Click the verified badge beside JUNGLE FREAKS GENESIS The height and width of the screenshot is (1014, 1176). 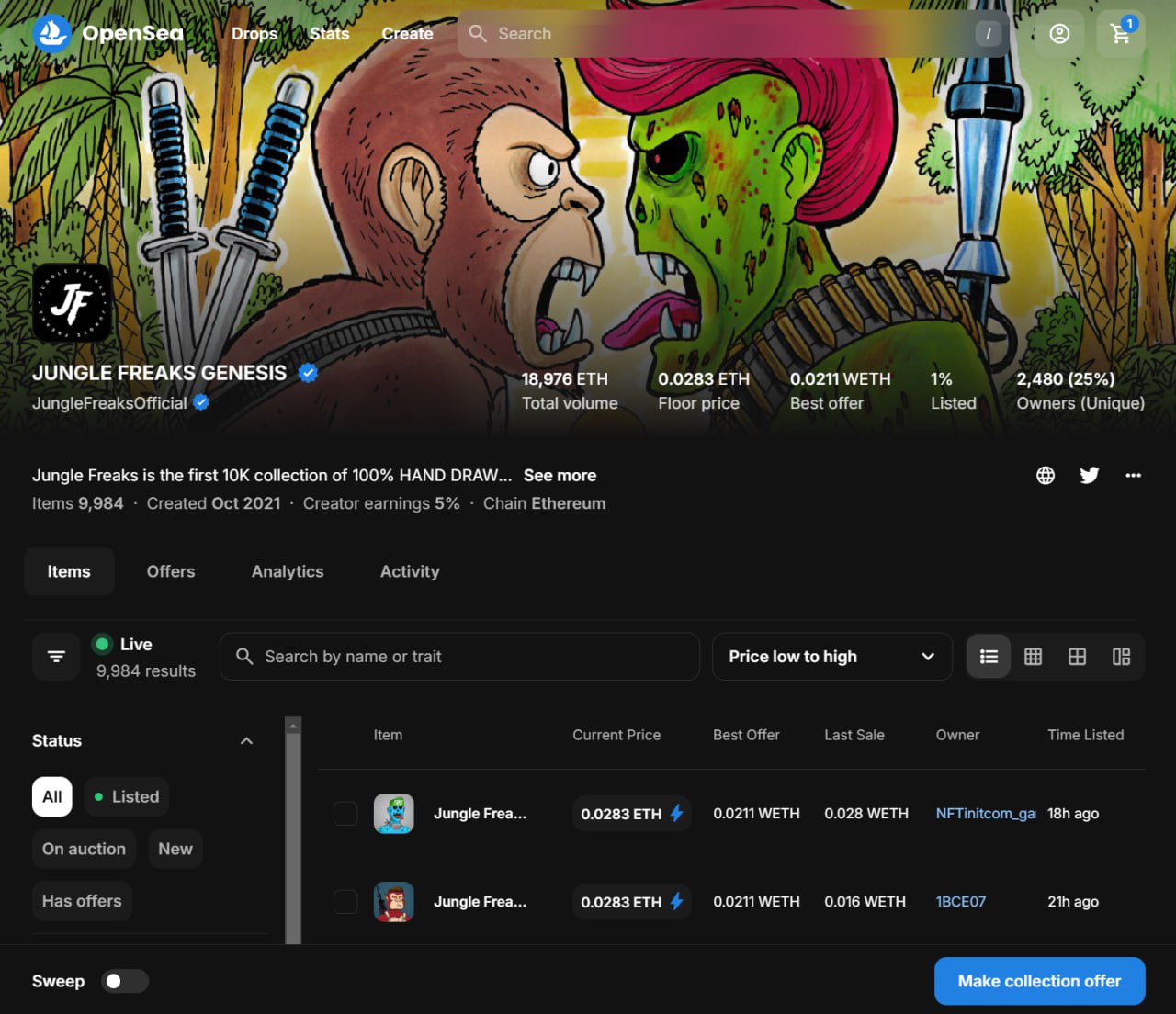(308, 373)
